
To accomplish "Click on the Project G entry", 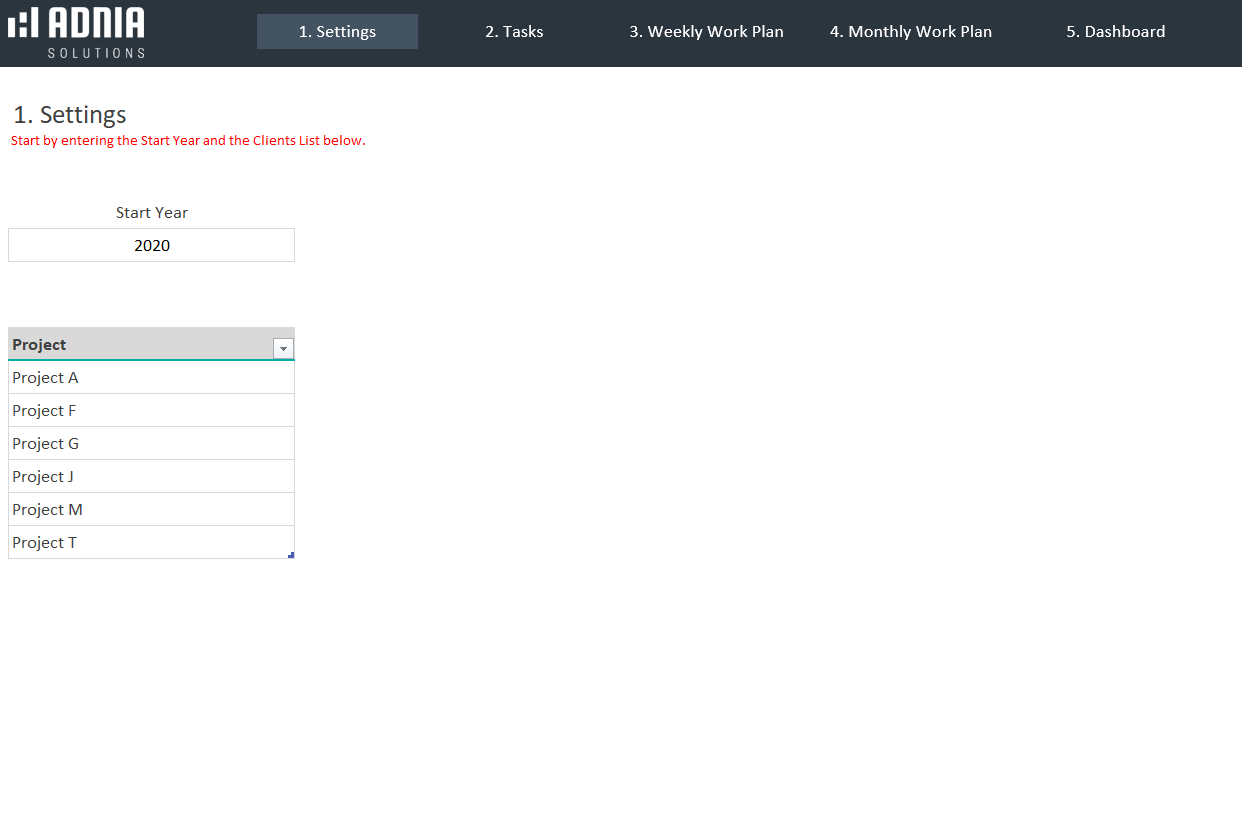I will (151, 444).
